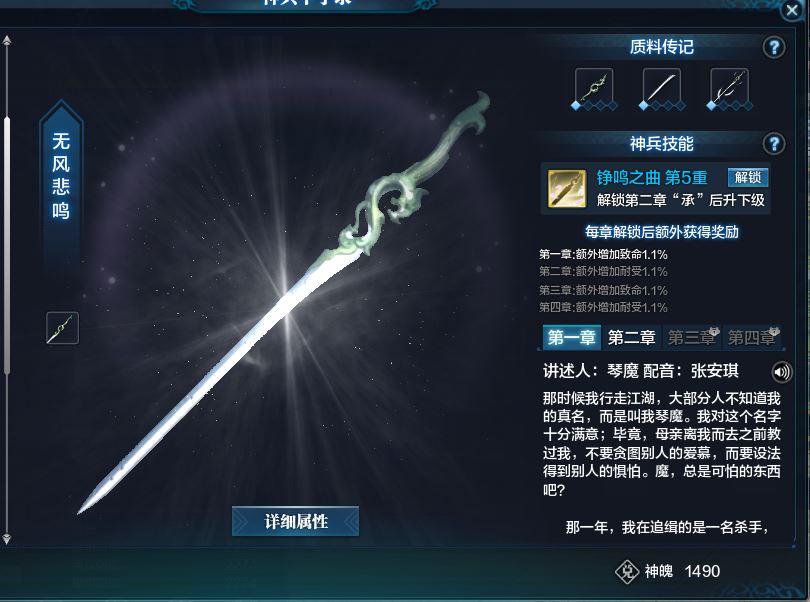Select the middle plain blade material icon
This screenshot has width=810, height=602.
[x=662, y=87]
